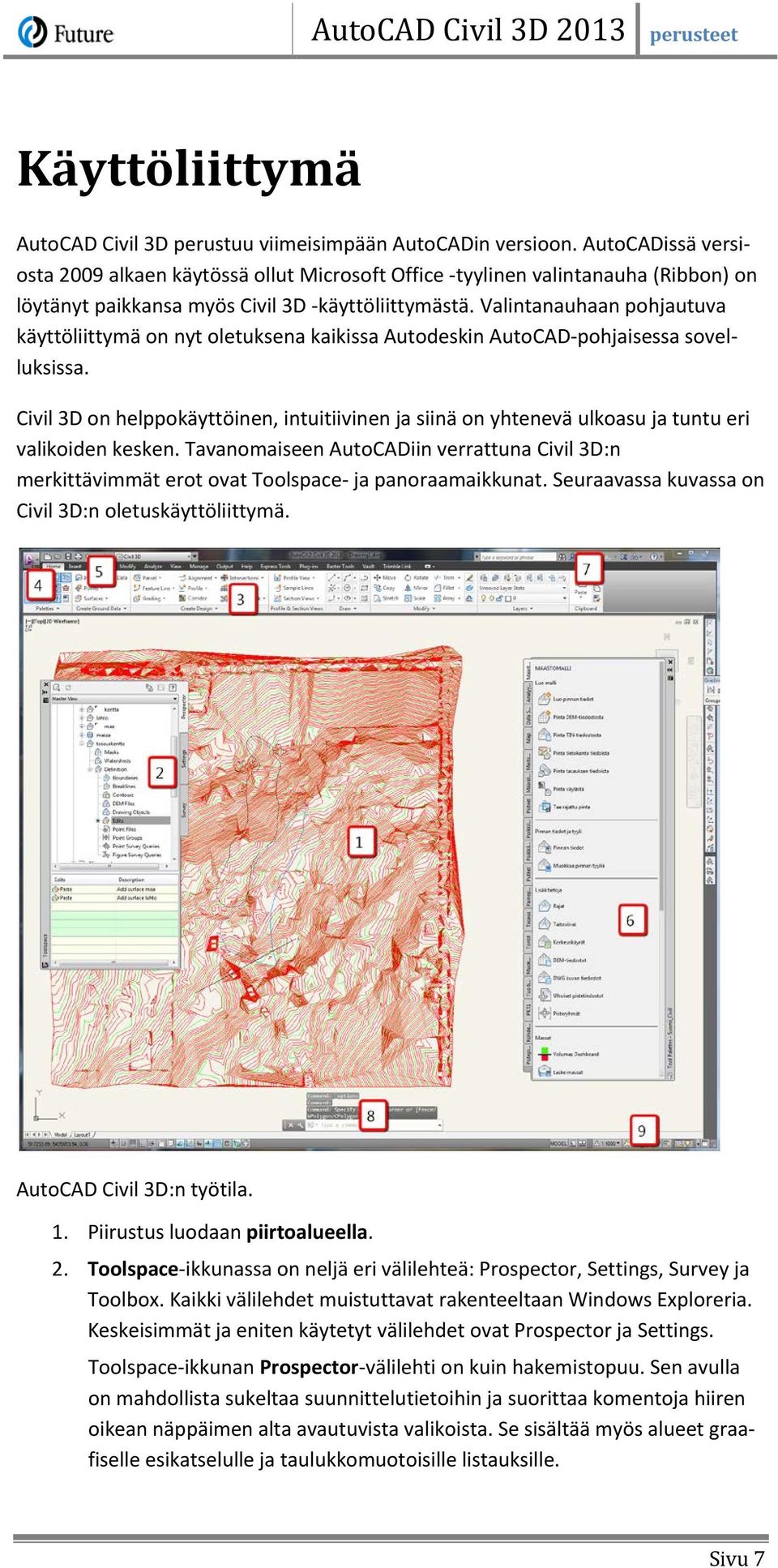Image resolution: width=778 pixels, height=1568 pixels.
Task: Click 'Pinnan tiedot' palette tool
Action: [560, 847]
